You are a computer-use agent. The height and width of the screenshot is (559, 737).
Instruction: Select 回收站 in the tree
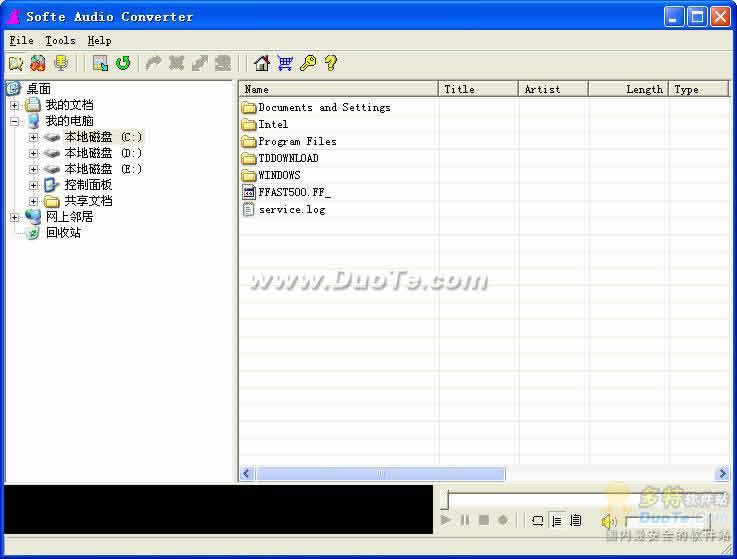pos(63,233)
